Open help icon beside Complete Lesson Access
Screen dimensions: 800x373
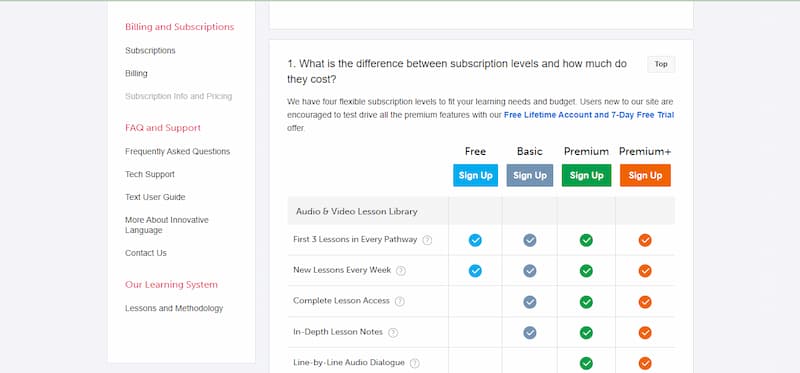[400, 302]
